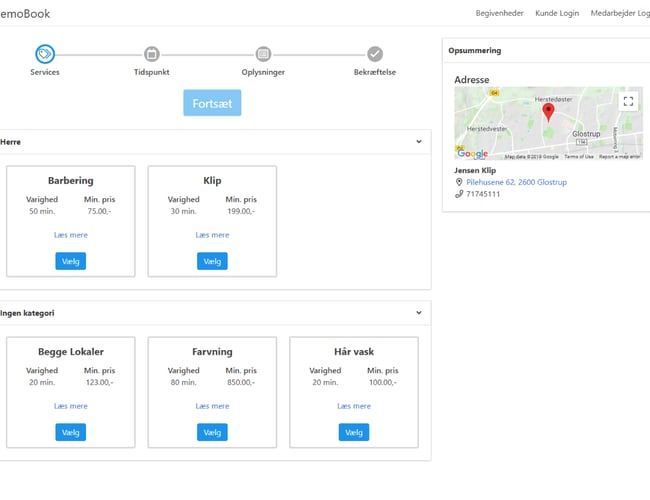Viewport: 650px width, 500px height.
Task: Click the Jensen Klip business name
Action: tap(475, 170)
